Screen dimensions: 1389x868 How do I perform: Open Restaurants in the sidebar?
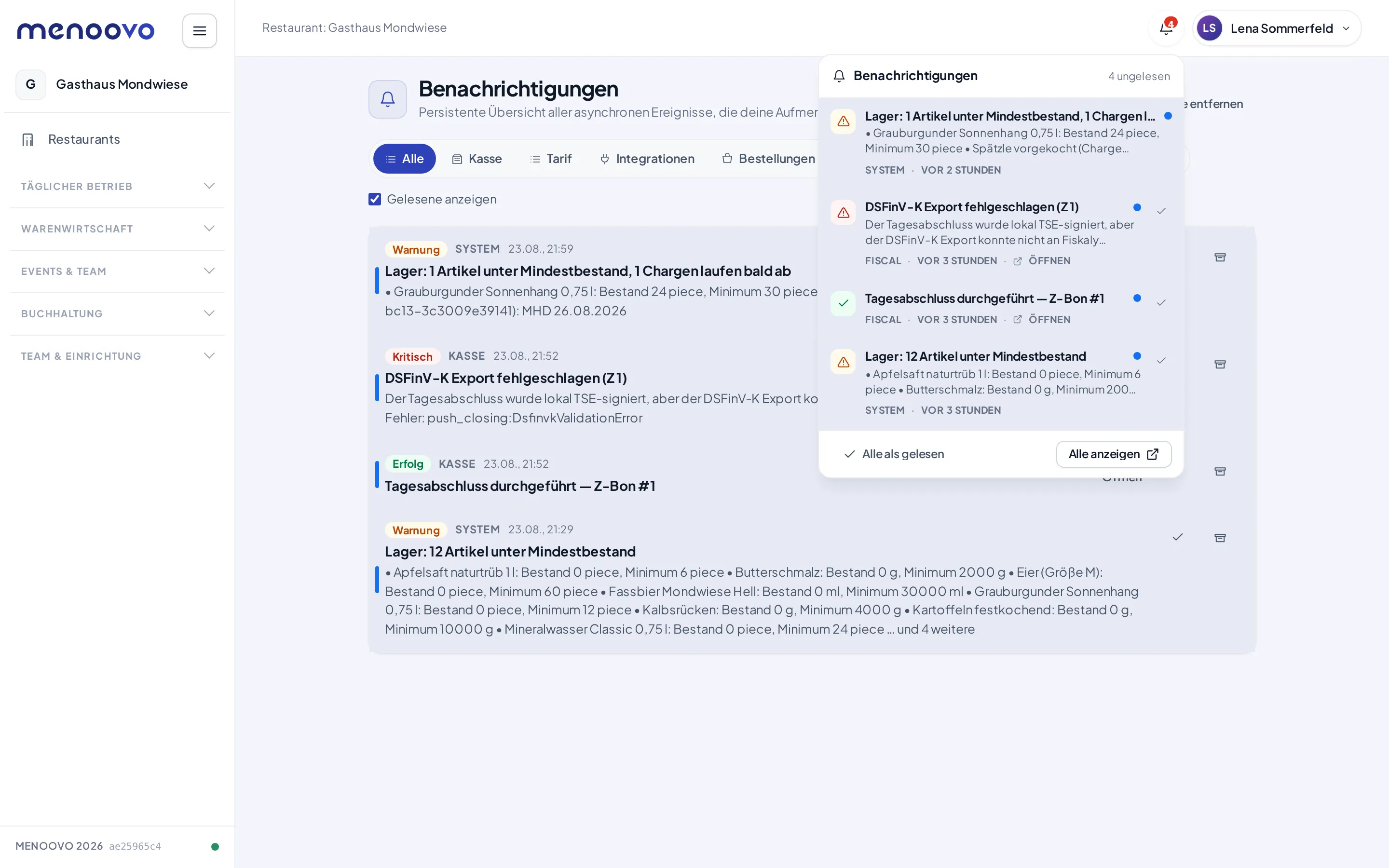point(117,139)
